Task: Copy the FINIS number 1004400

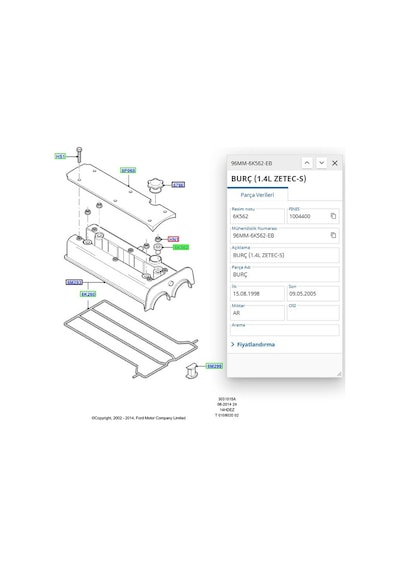Action: (333, 216)
